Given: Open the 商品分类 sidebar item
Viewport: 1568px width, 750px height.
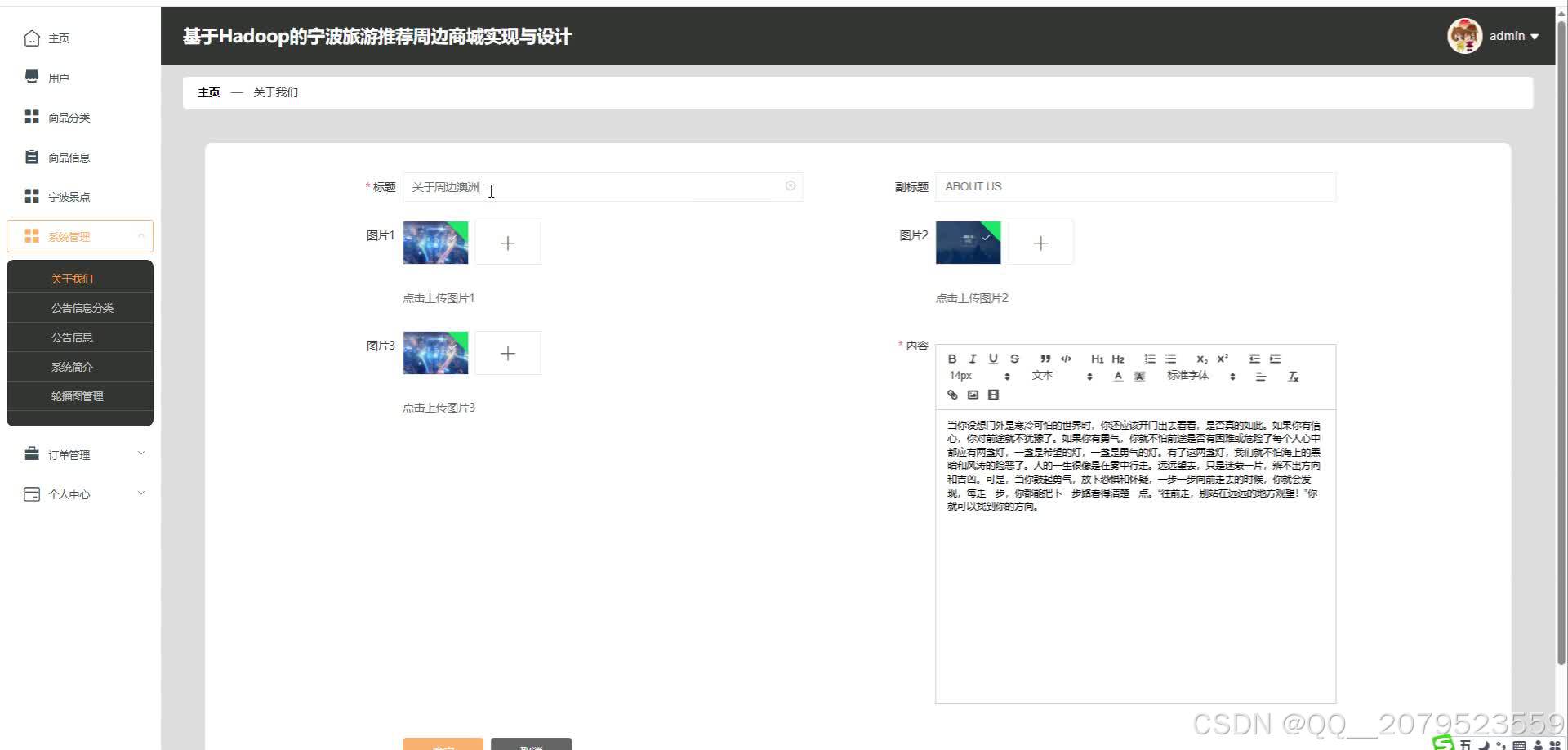Looking at the screenshot, I should [x=69, y=117].
